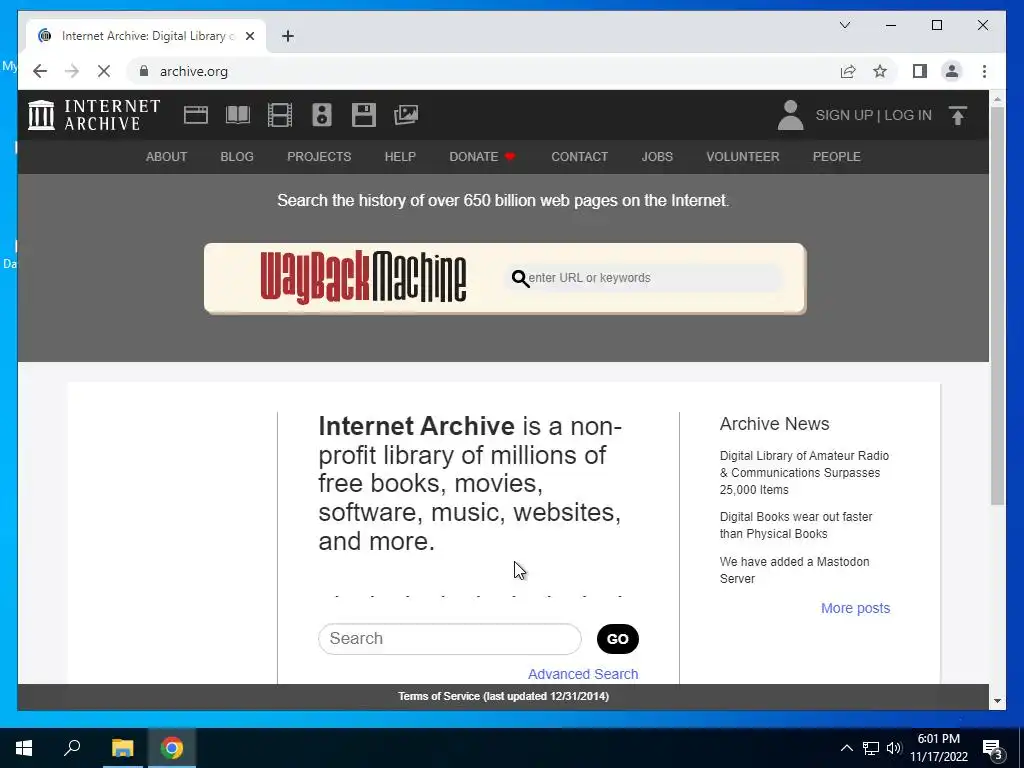Viewport: 1024px width, 768px height.
Task: Open the Audio speaker icon
Action: [321, 115]
